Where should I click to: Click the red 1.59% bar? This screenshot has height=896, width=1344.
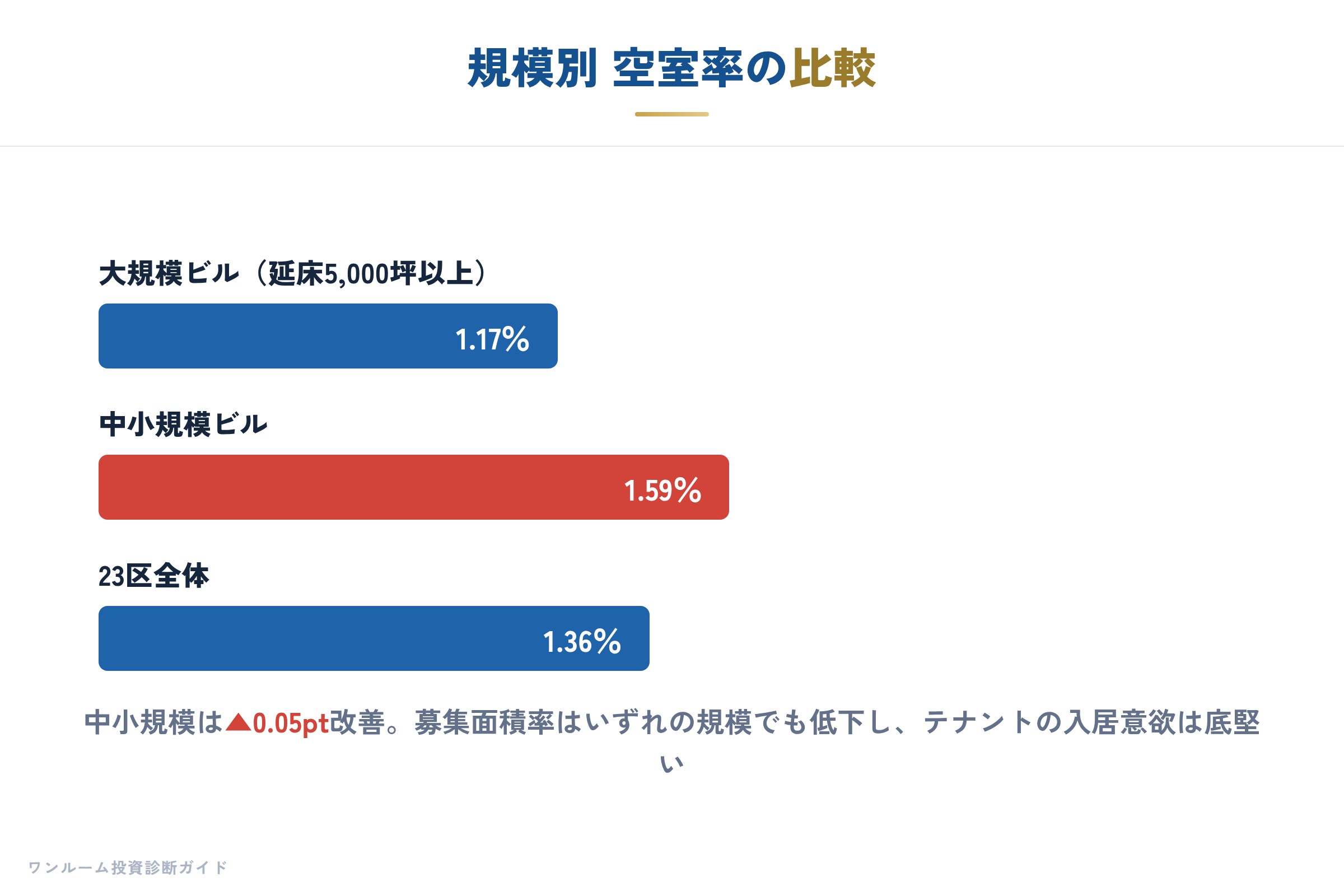[414, 487]
